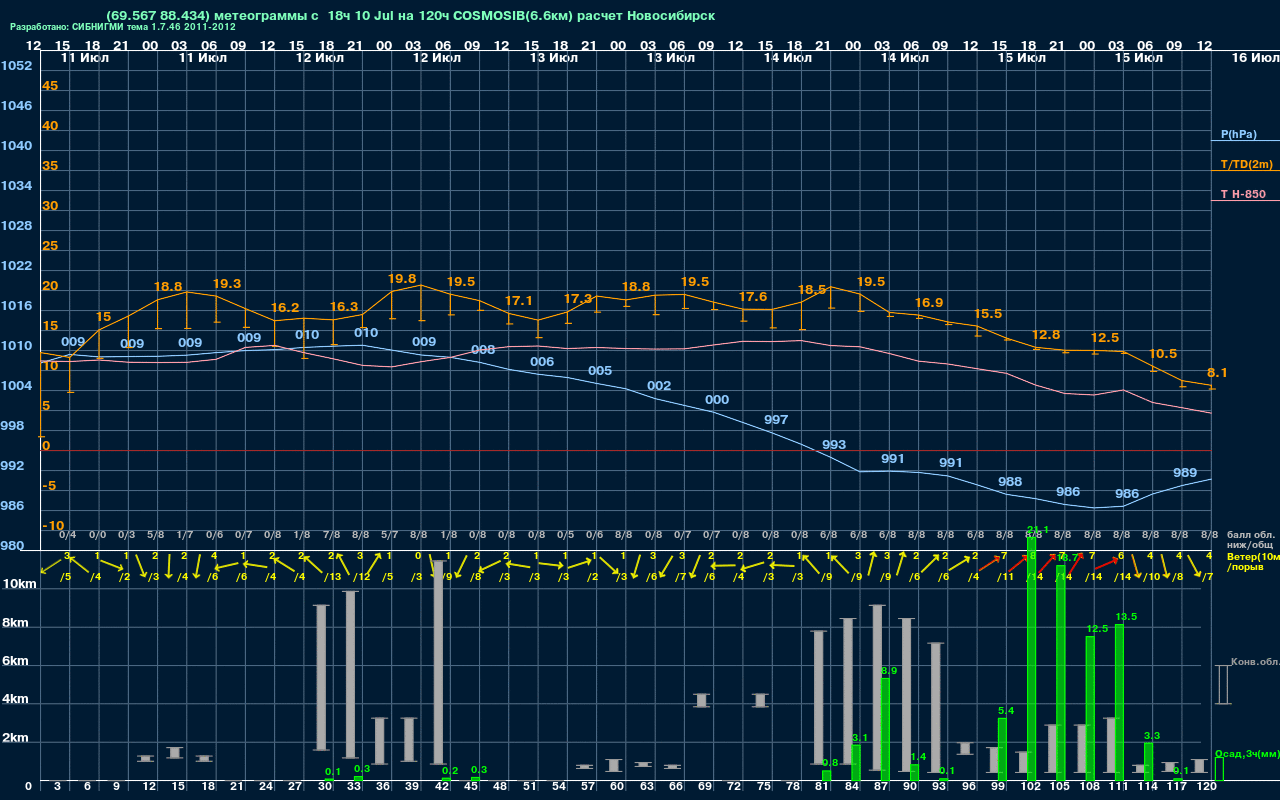Click the 17.1 temperature value
Viewport: 1280px width, 800px height.
pyautogui.click(x=519, y=301)
